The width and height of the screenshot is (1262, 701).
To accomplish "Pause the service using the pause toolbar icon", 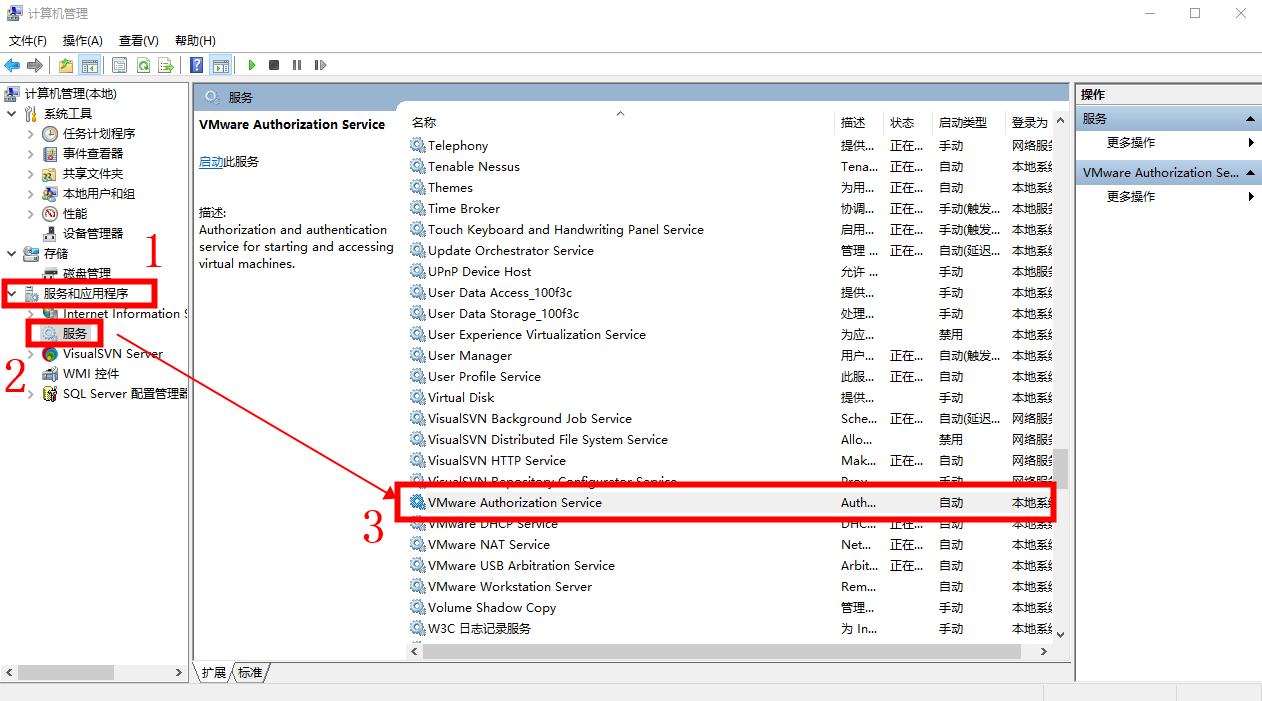I will coord(297,64).
